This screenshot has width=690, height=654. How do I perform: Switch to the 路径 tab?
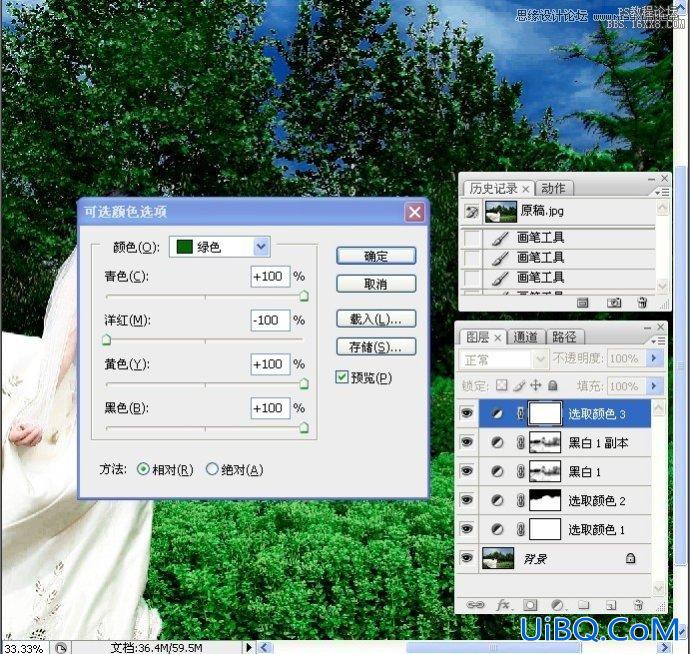564,338
